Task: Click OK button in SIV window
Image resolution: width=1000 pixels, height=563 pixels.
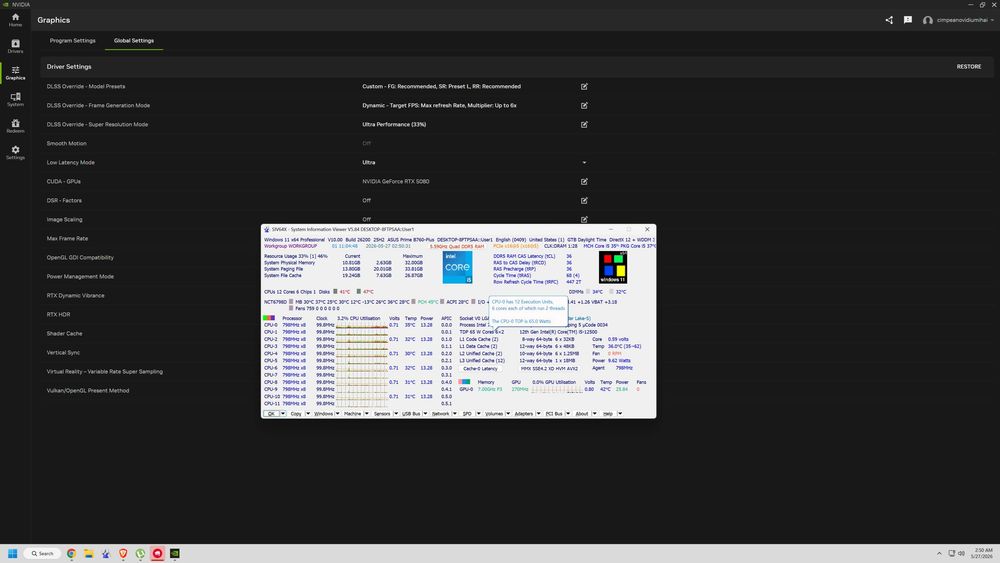Action: point(271,414)
